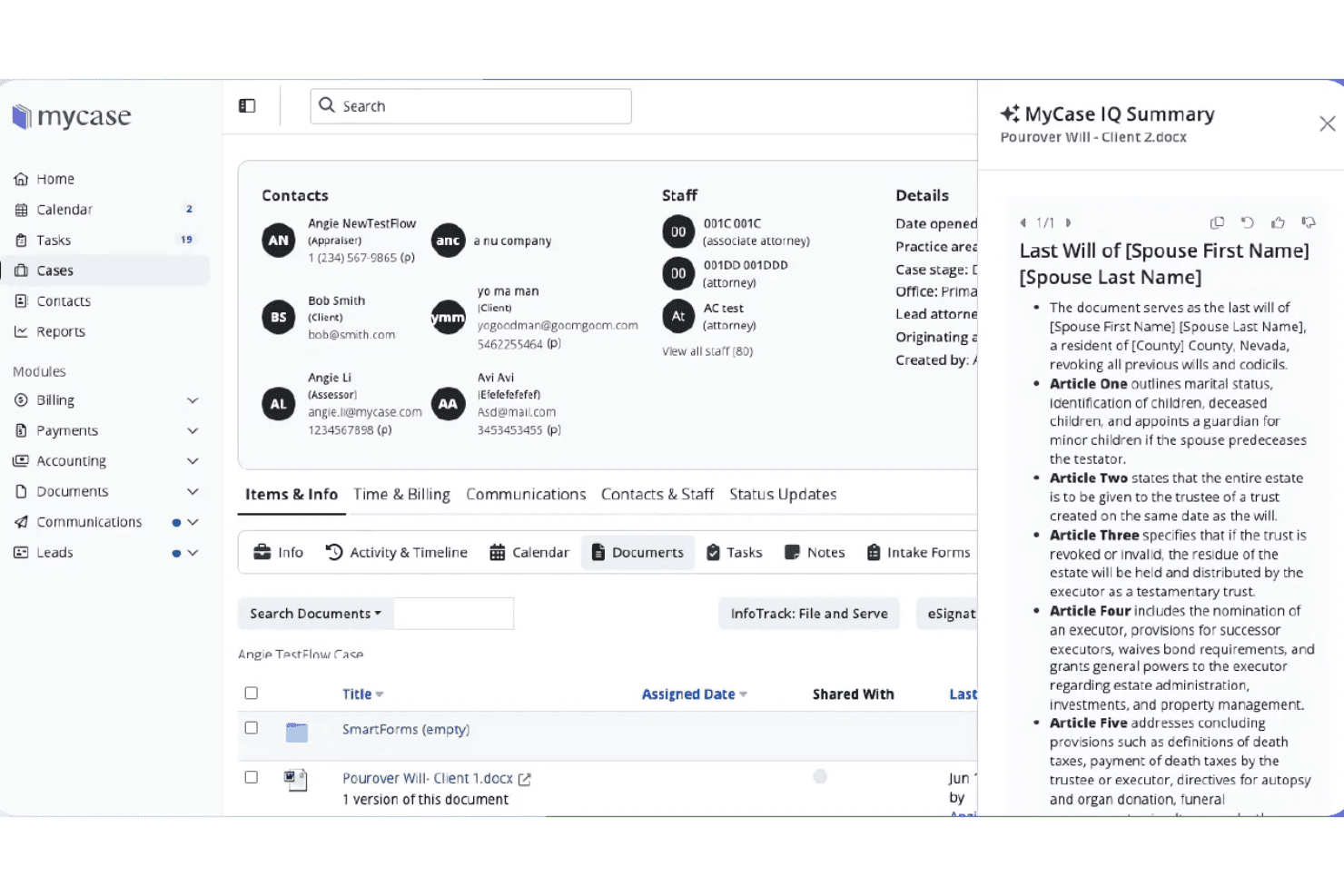This screenshot has width=1344, height=896.
Task: Open contact Bob Smith
Action: [x=336, y=300]
